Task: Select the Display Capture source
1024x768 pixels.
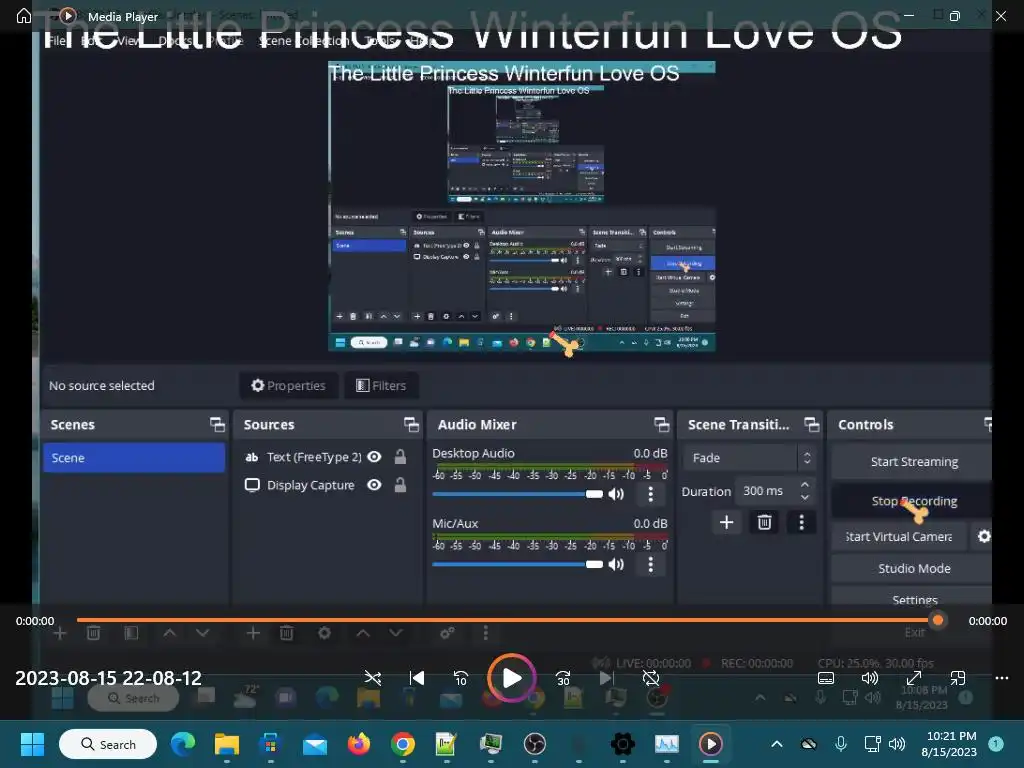Action: tap(310, 485)
